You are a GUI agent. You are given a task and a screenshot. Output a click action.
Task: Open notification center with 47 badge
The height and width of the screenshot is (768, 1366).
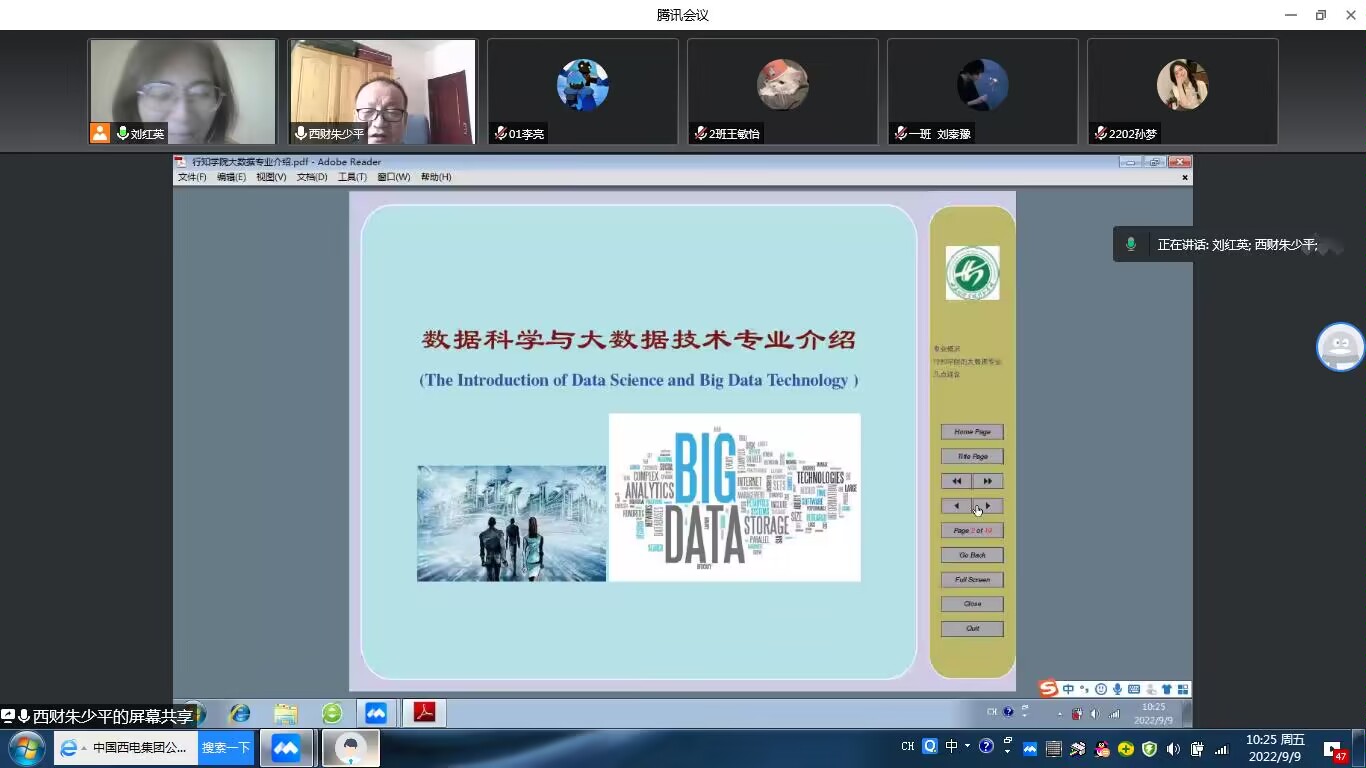tap(1334, 750)
